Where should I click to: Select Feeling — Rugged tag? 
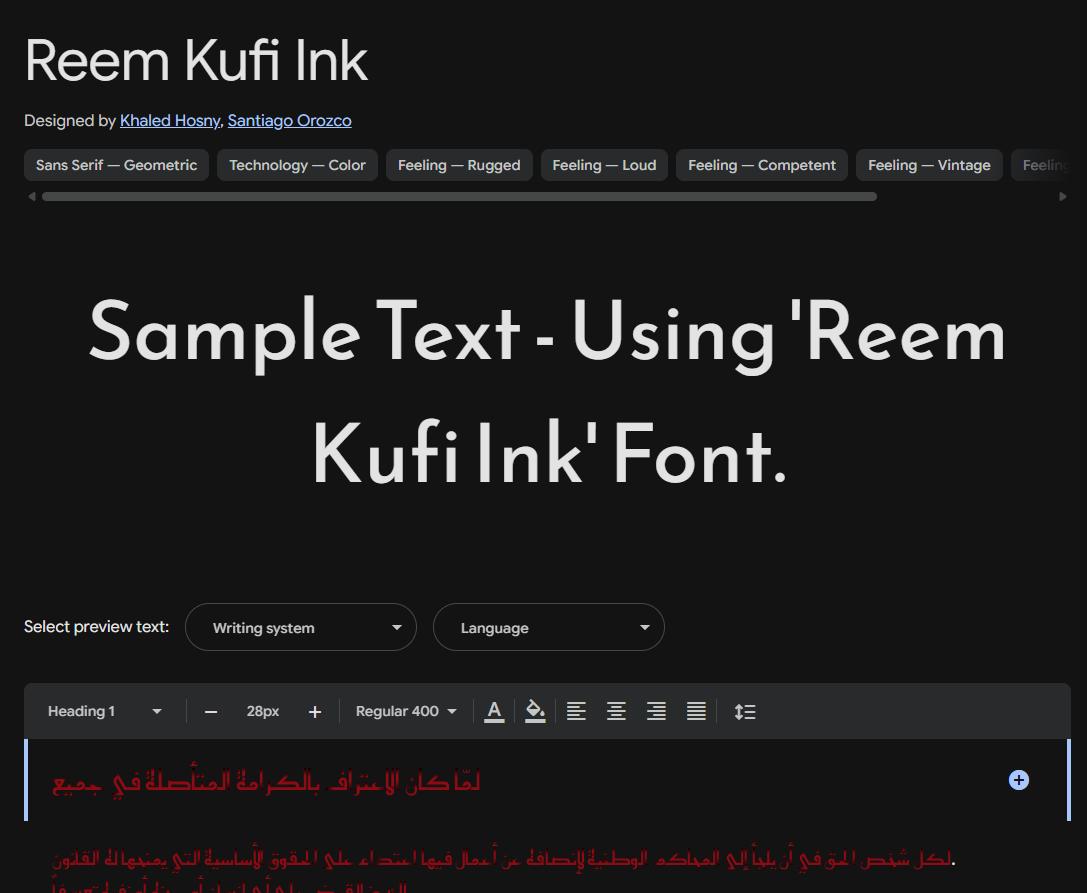[x=459, y=165]
